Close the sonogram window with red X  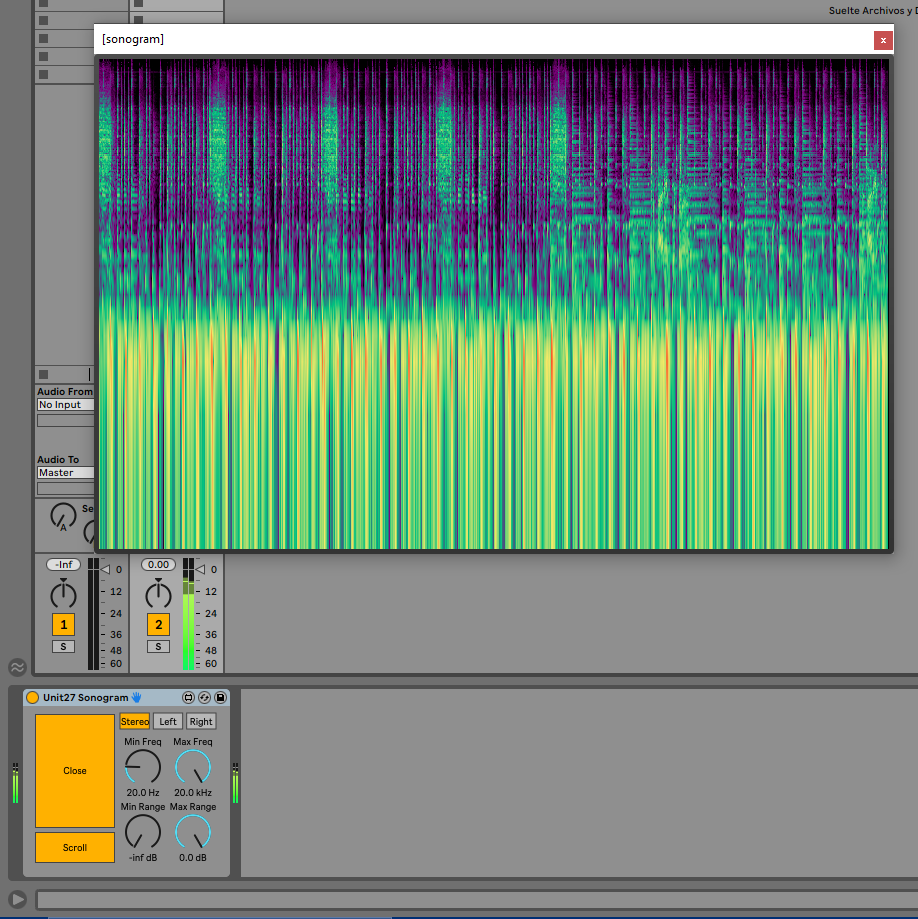pyautogui.click(x=883, y=40)
